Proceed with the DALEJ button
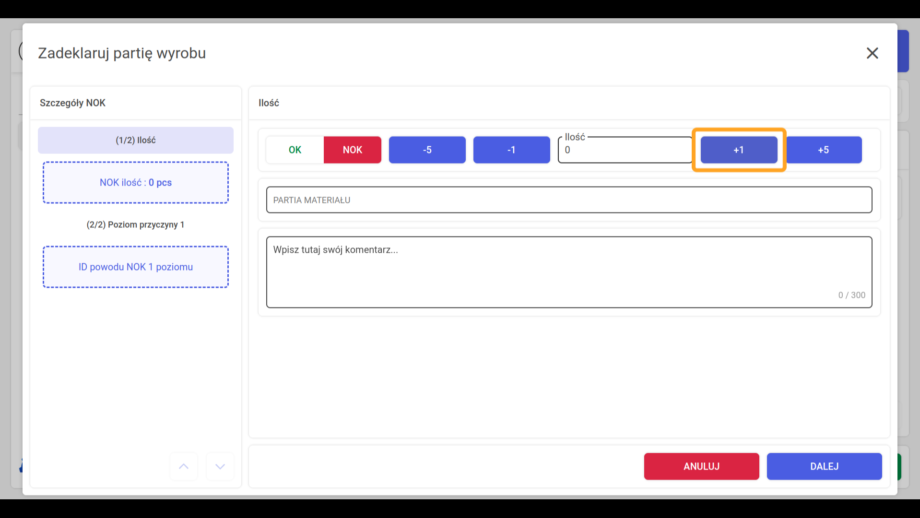The width and height of the screenshot is (920, 518). [824, 466]
